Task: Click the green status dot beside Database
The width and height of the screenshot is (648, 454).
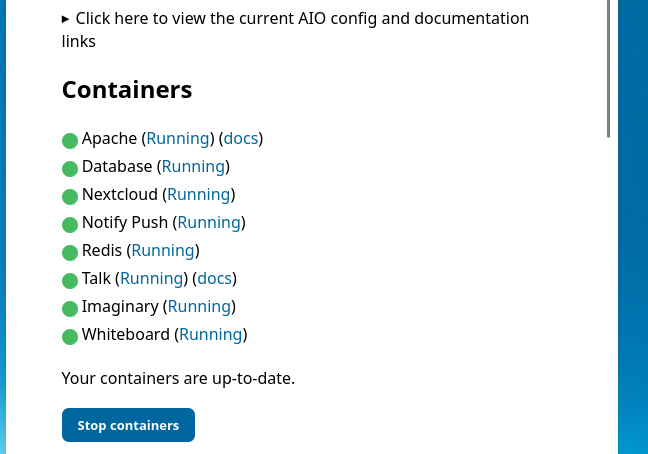Action: pyautogui.click(x=70, y=168)
